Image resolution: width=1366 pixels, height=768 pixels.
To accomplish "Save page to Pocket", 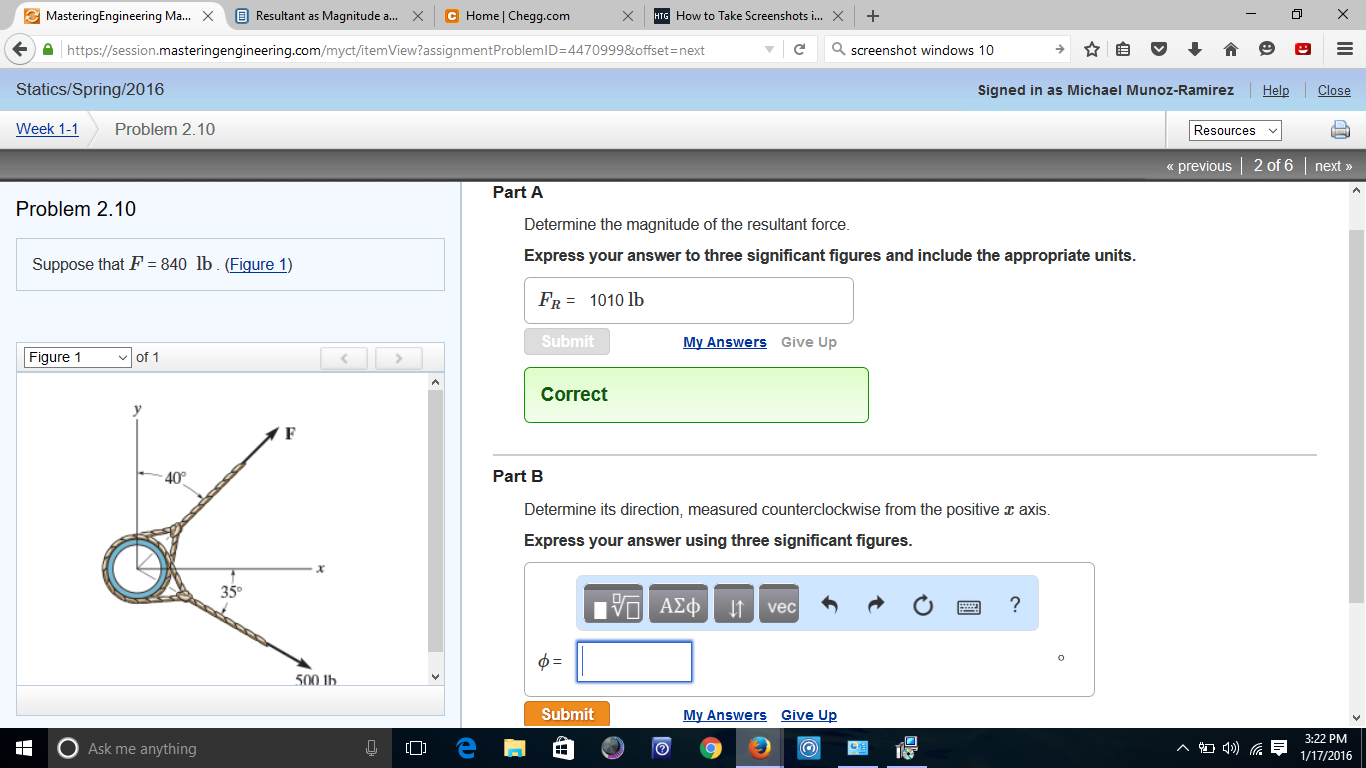I will [x=1159, y=50].
